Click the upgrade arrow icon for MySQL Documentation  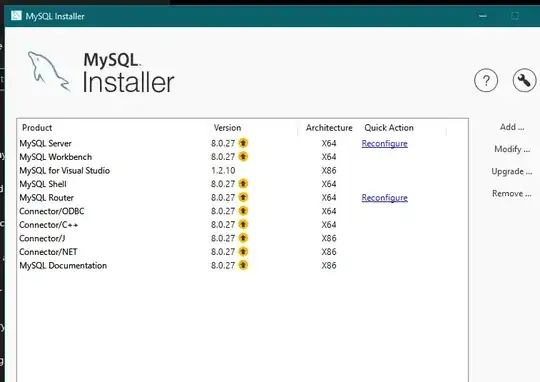[243, 265]
